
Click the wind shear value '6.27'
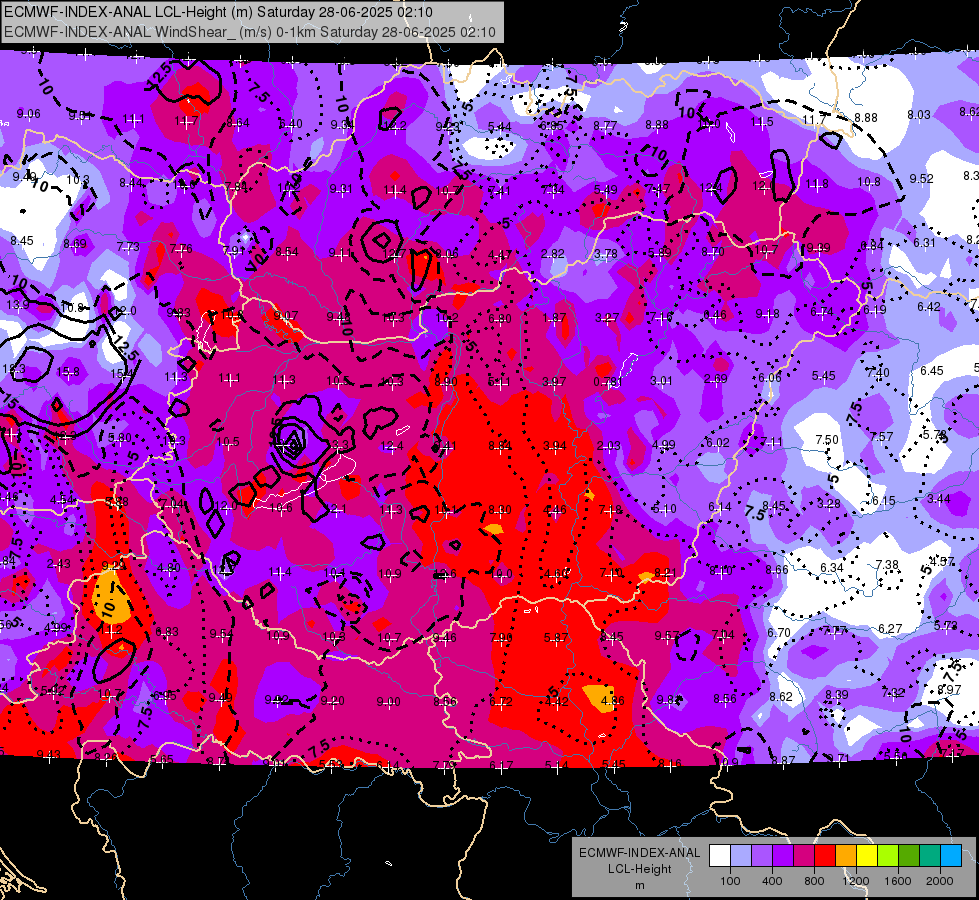pyautogui.click(x=890, y=628)
